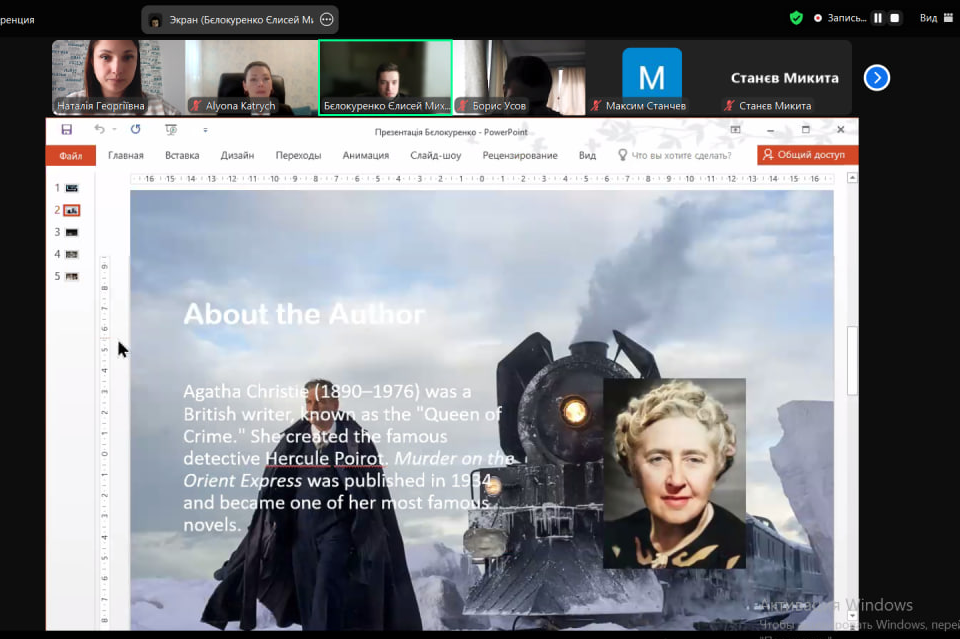Open the Файл menu

click(x=70, y=155)
